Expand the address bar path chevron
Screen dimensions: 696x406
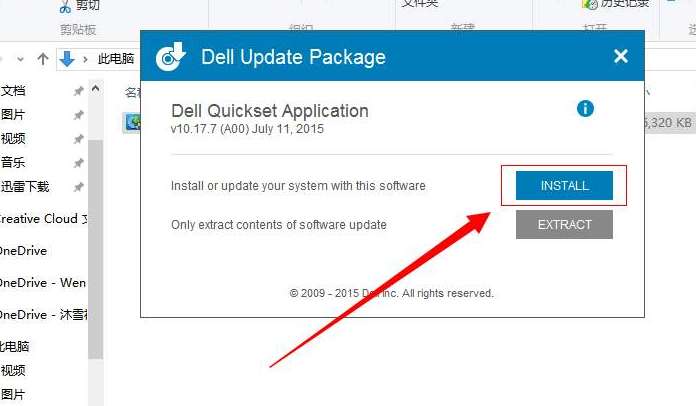point(85,59)
